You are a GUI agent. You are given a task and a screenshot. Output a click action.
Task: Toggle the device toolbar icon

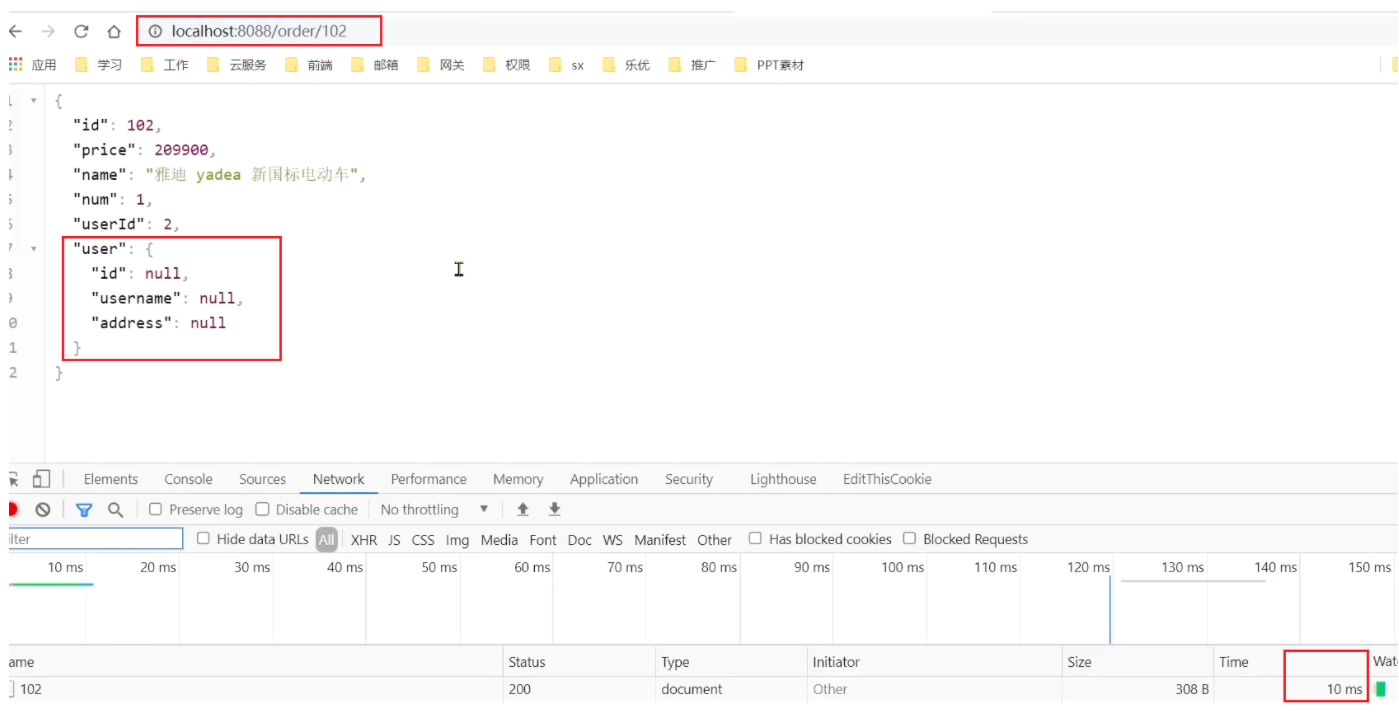click(x=41, y=479)
